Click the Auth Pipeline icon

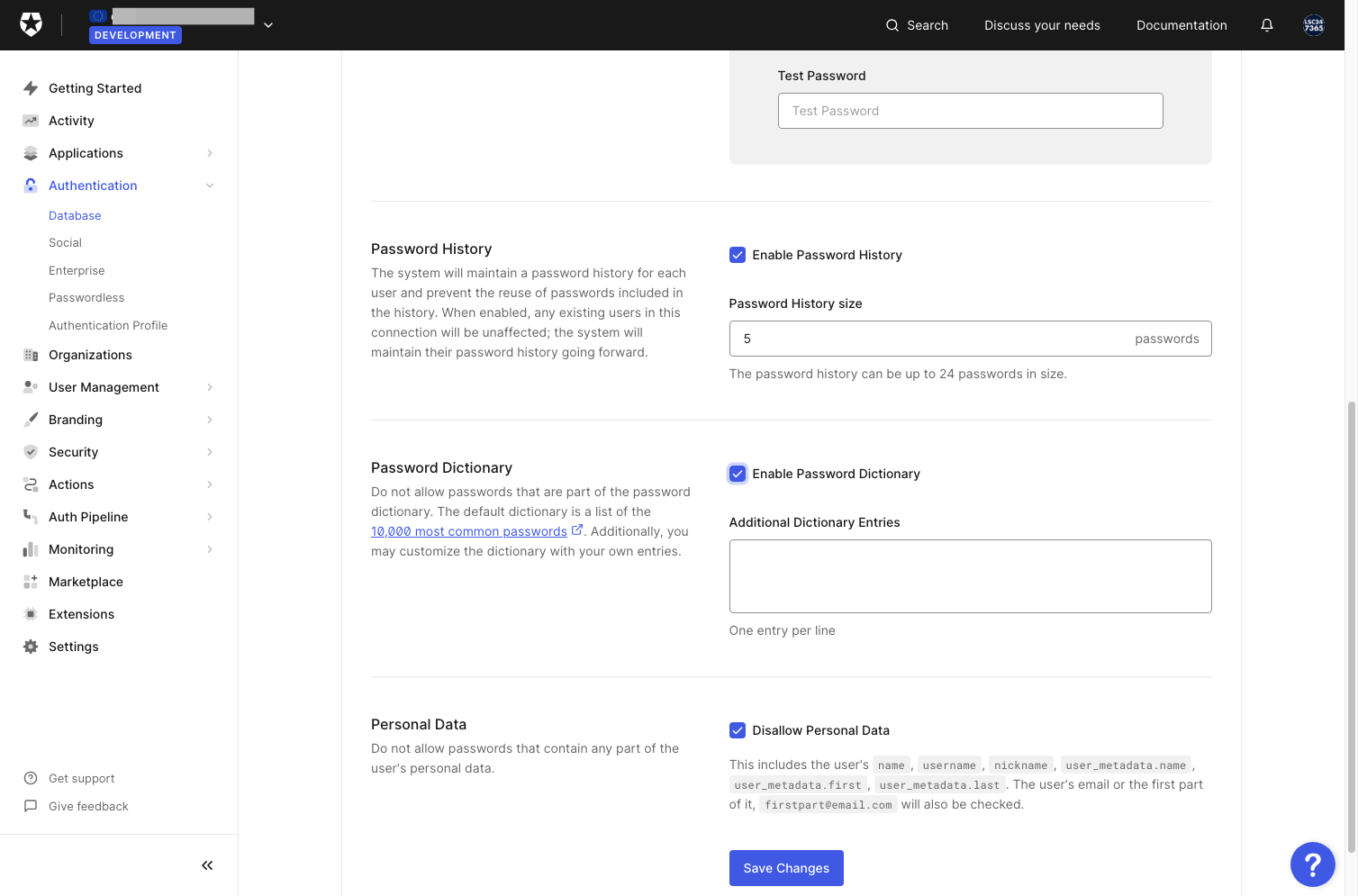pyautogui.click(x=31, y=517)
